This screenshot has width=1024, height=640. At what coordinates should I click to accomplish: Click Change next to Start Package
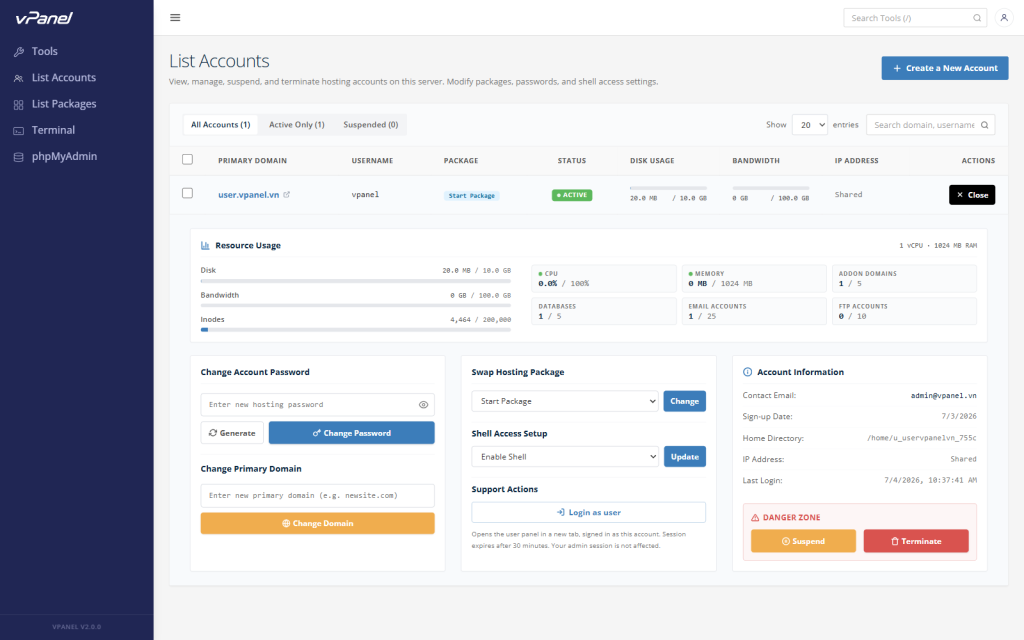(x=684, y=401)
